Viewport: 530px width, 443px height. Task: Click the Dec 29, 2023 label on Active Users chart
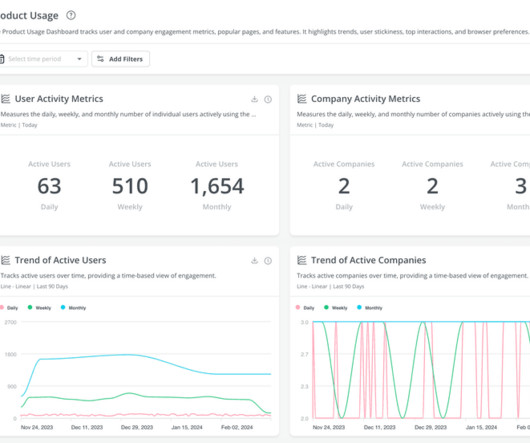pos(137,427)
